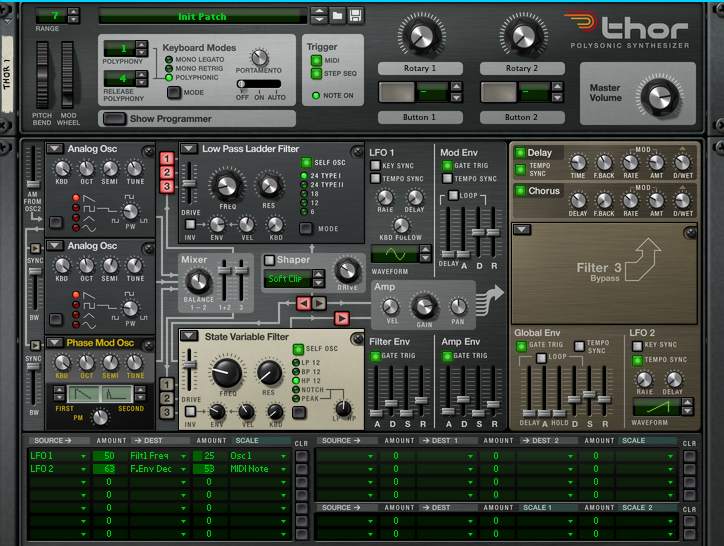Click the LFO 1 sine waveform display
Screen dimensions: 724x546
click(x=395, y=254)
